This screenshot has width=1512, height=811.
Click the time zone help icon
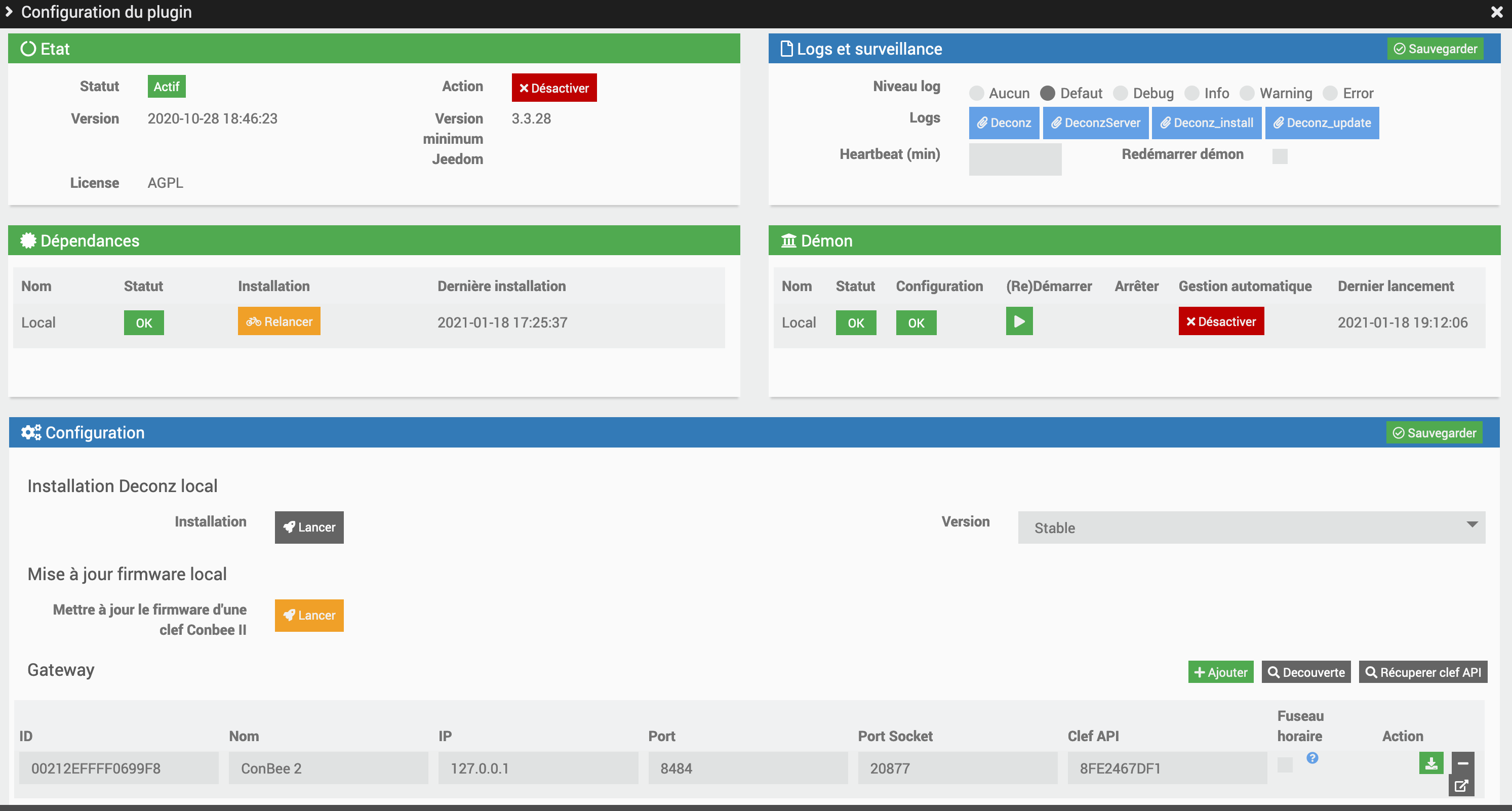1312,758
